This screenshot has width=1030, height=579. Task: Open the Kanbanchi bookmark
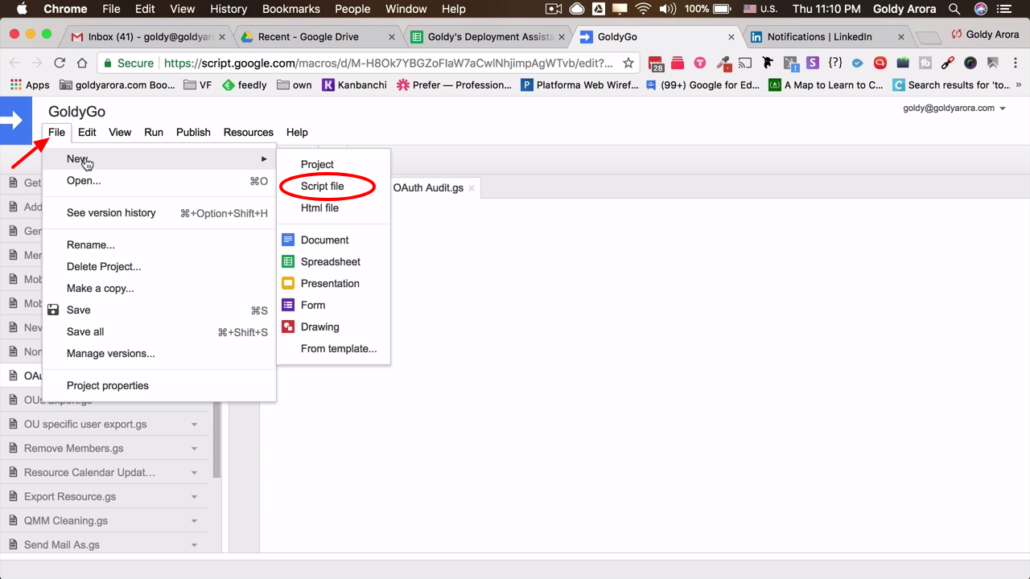point(354,85)
